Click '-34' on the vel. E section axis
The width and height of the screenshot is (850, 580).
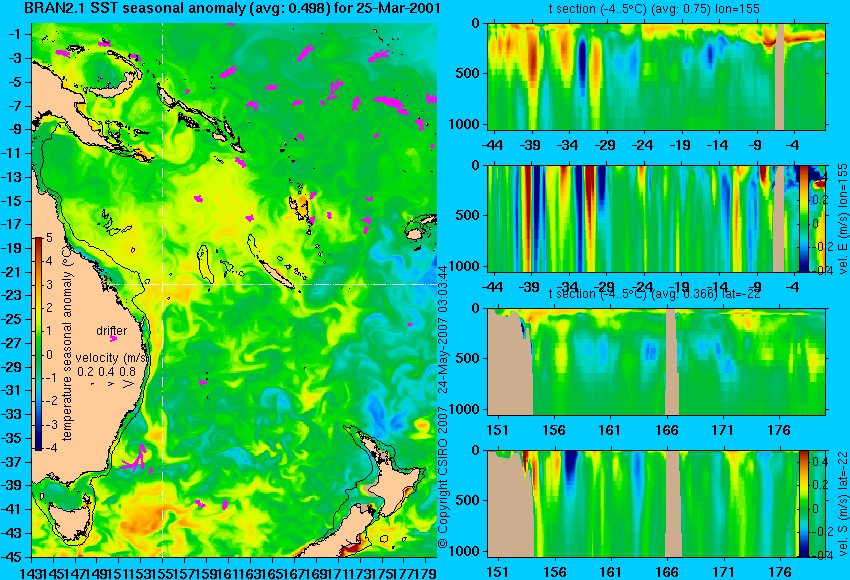coord(567,287)
